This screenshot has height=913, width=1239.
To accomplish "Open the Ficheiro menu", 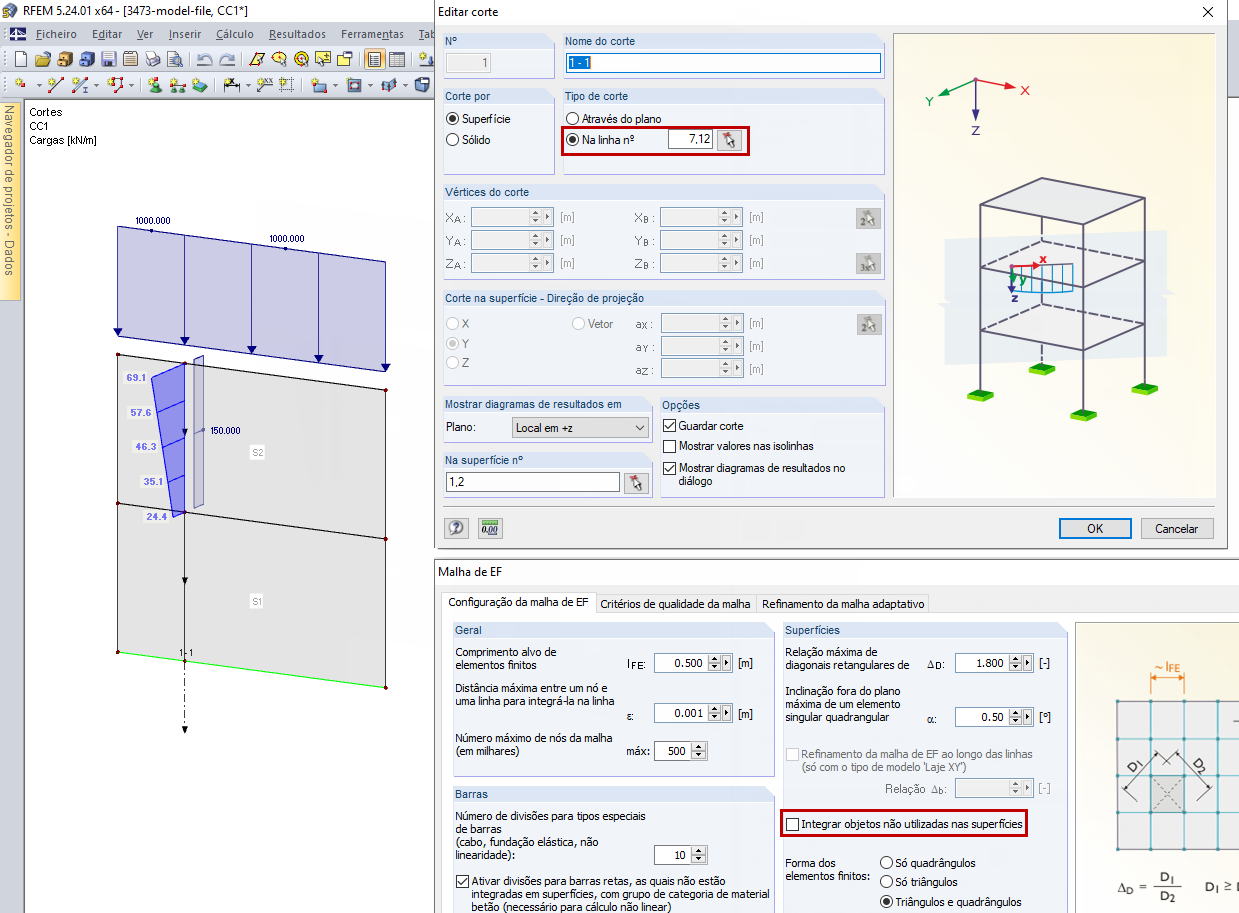I will (56, 34).
